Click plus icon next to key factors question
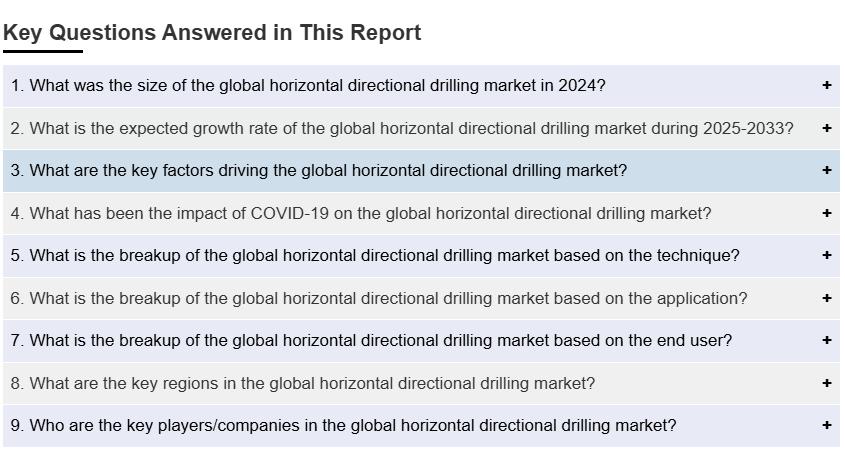 click(827, 170)
